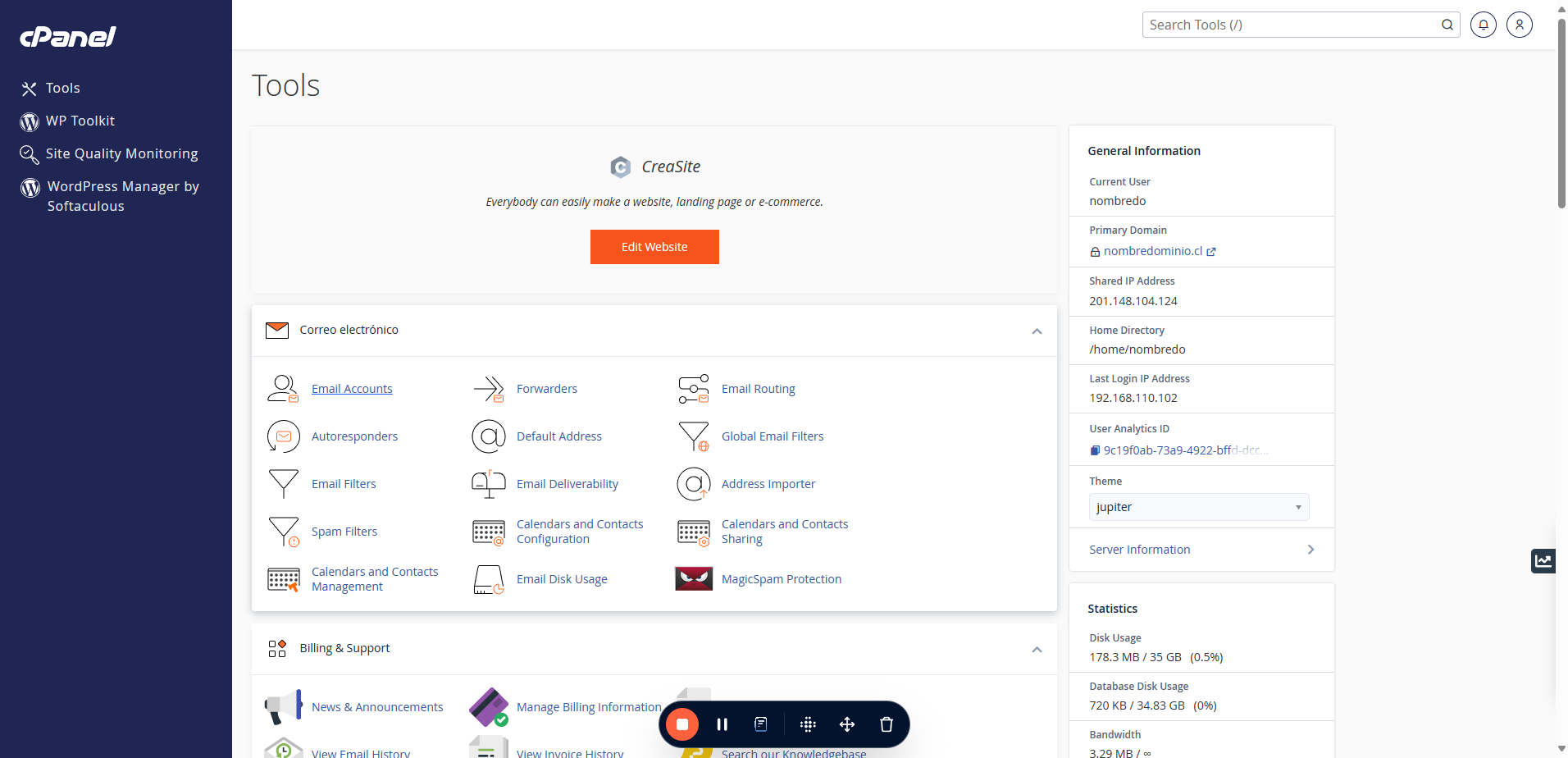Click the Edit Website button
Screen dimensions: 1568x758
[654, 247]
